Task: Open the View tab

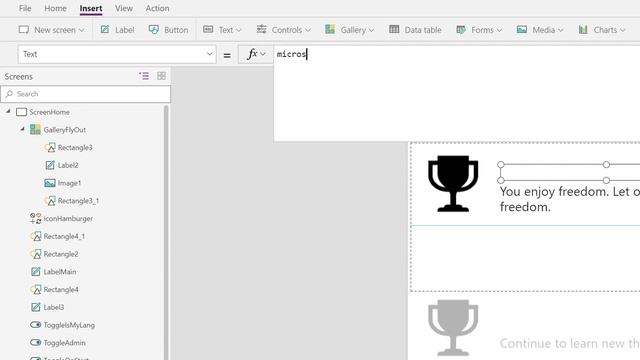Action: point(124,8)
